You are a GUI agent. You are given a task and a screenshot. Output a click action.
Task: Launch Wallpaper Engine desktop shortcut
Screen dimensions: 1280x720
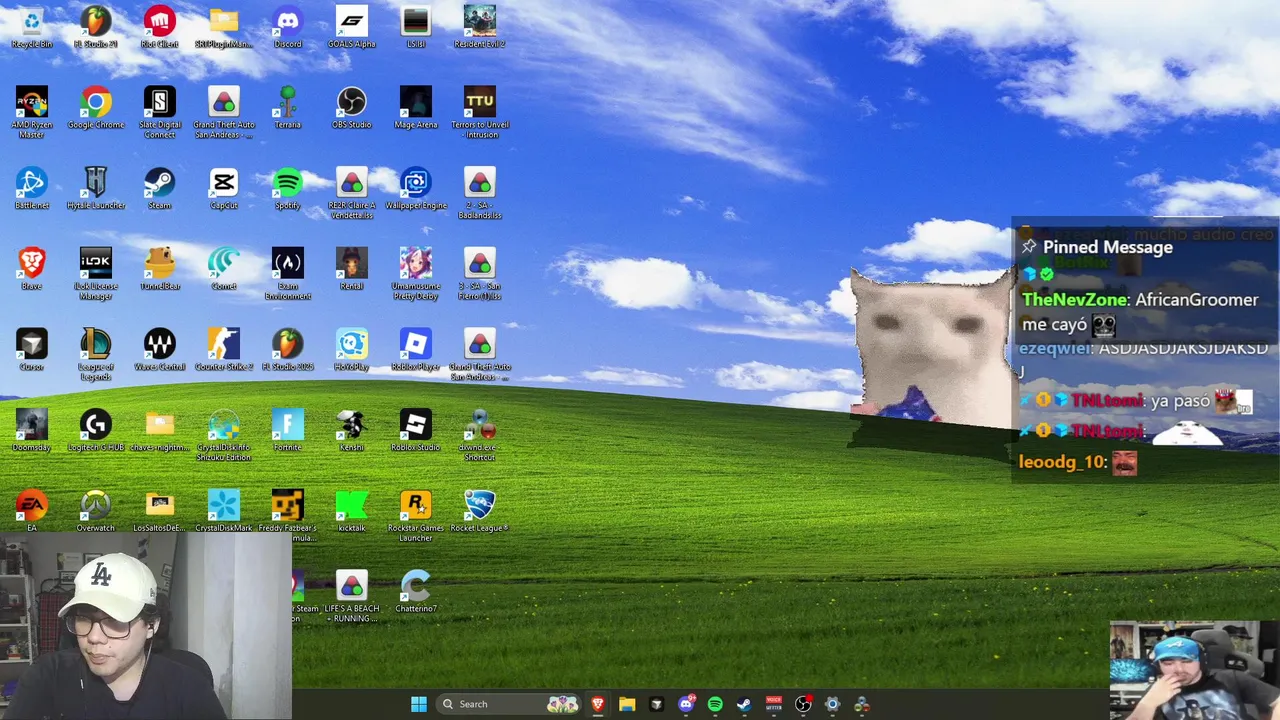416,189
